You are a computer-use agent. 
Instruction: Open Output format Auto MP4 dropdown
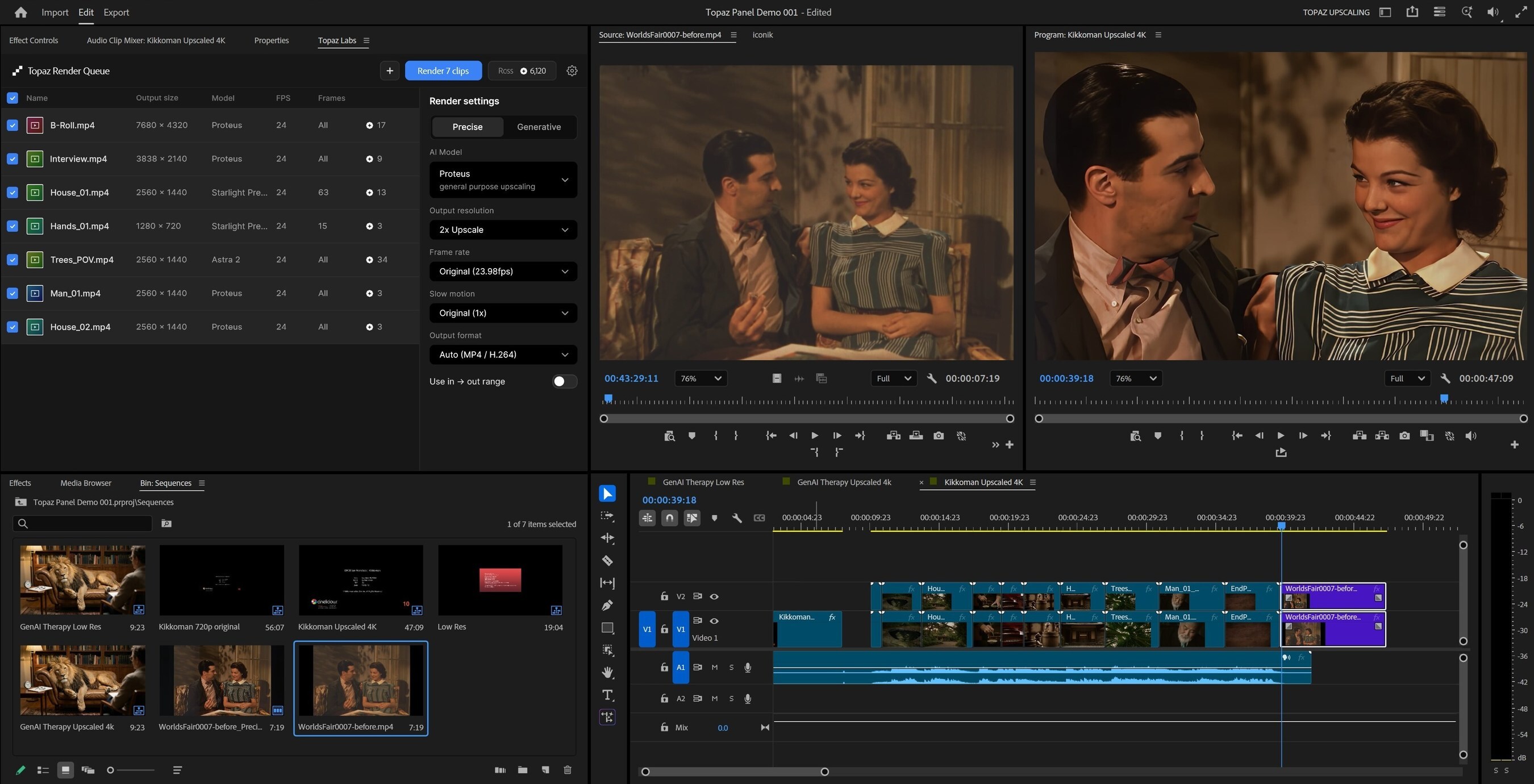[x=503, y=355]
